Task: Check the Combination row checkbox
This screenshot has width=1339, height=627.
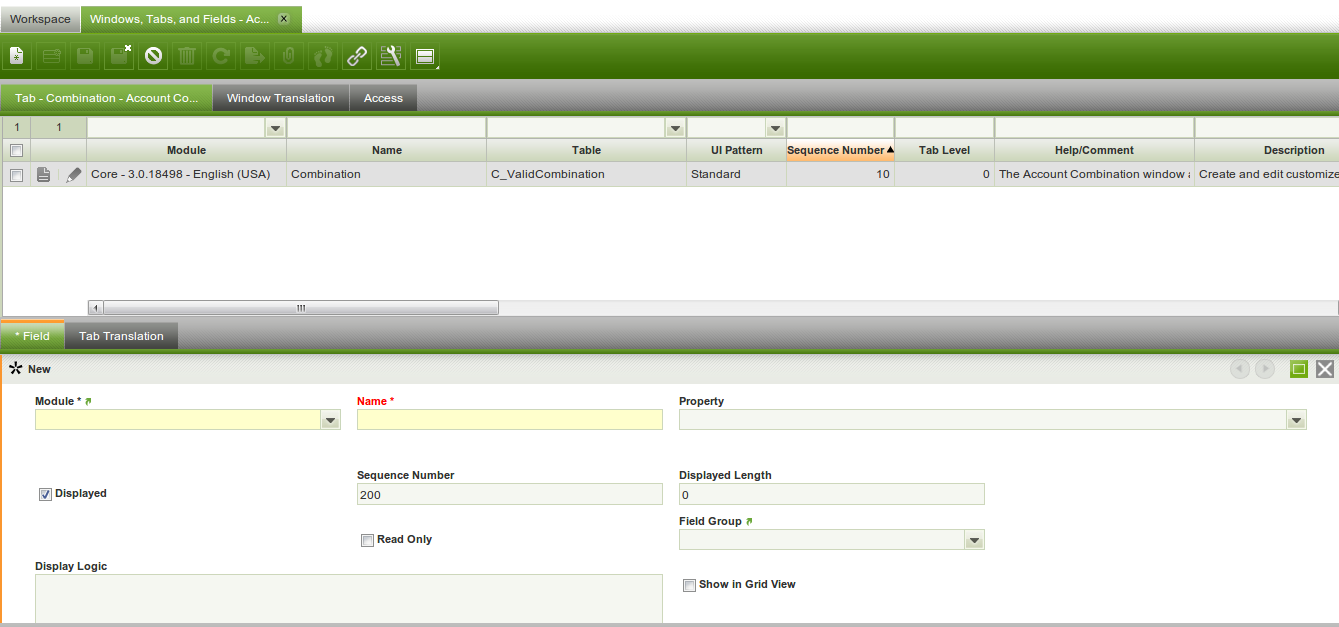Action: (x=16, y=174)
